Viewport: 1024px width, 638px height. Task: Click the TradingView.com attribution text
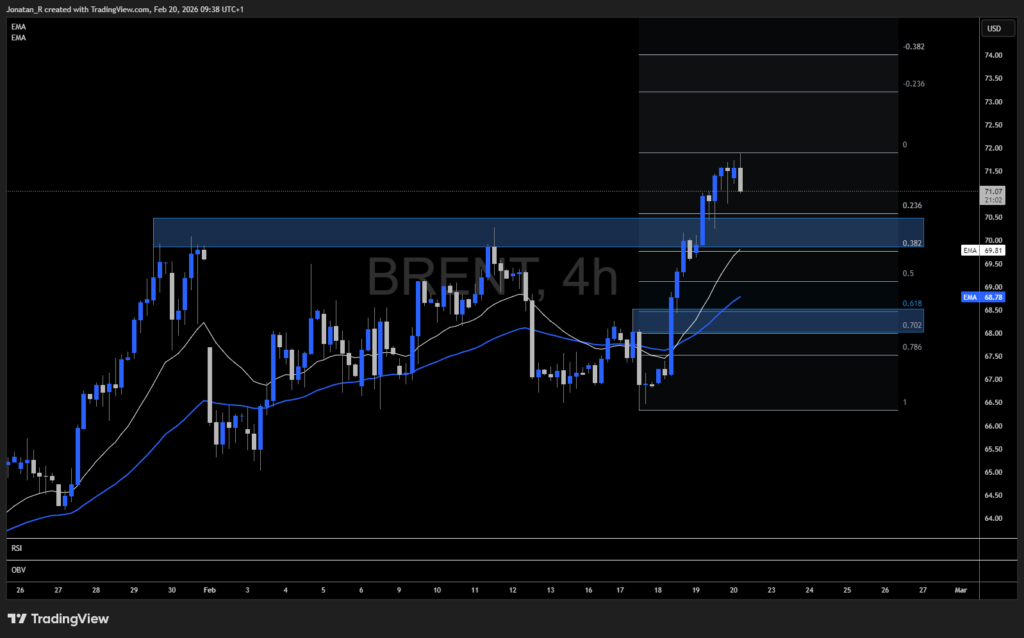120,9
